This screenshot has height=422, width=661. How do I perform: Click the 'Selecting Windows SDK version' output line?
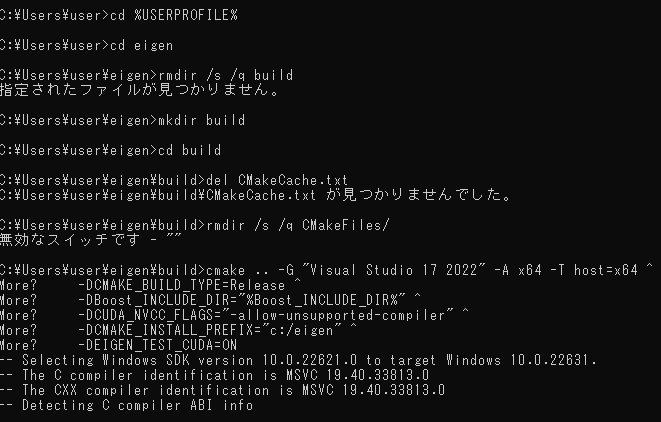(x=298, y=360)
